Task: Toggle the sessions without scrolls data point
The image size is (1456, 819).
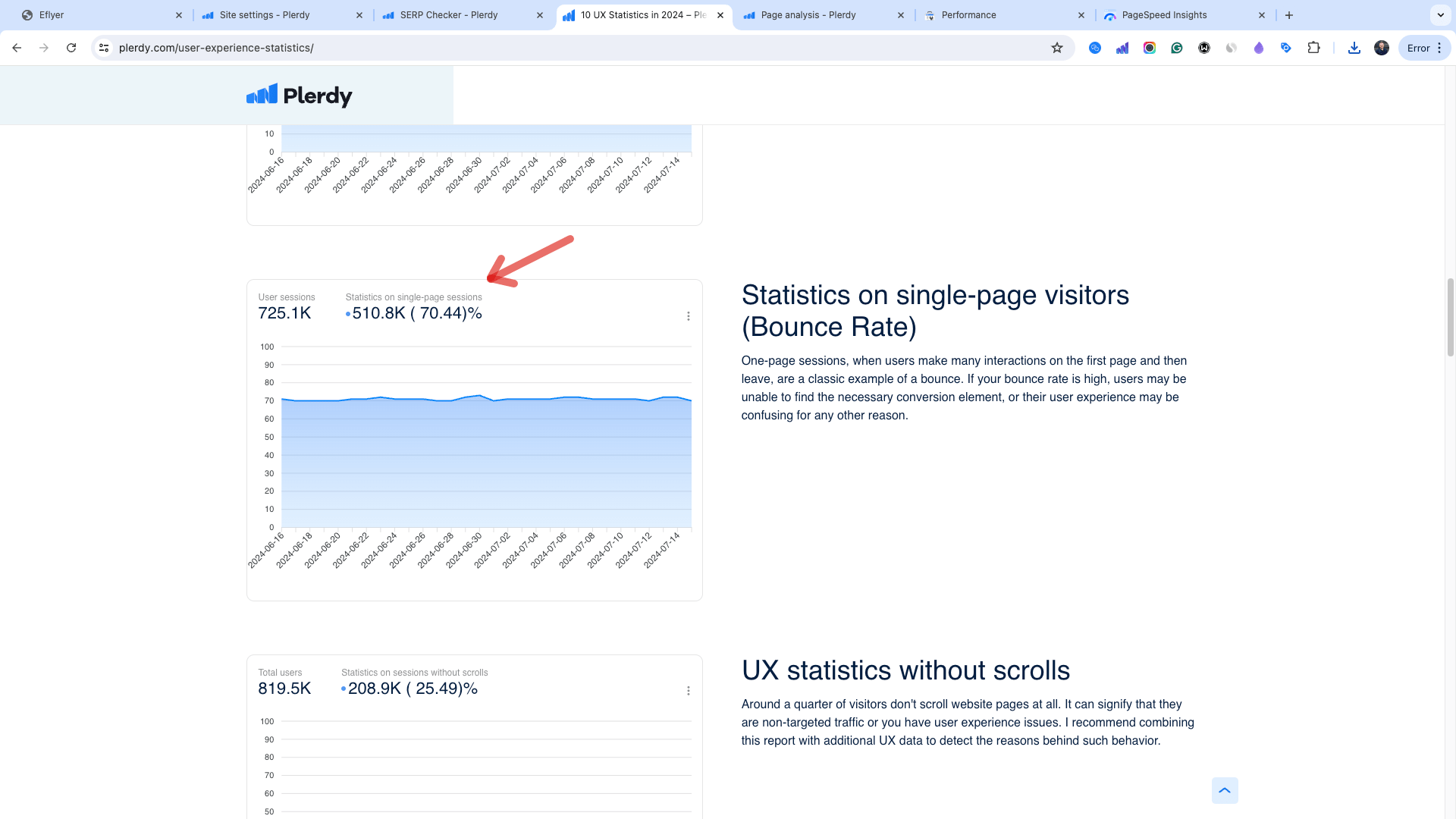Action: tap(345, 688)
